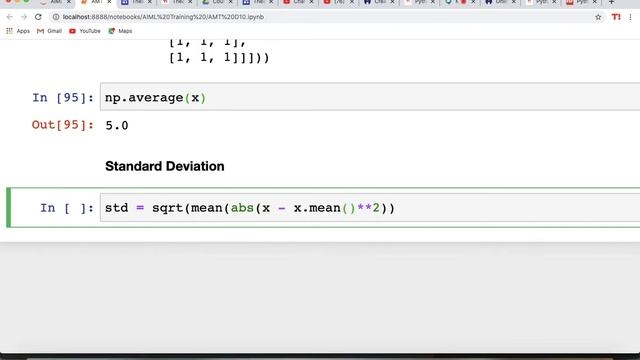Click the empty In [ ]: prompt
The height and width of the screenshot is (360, 640).
tap(67, 208)
